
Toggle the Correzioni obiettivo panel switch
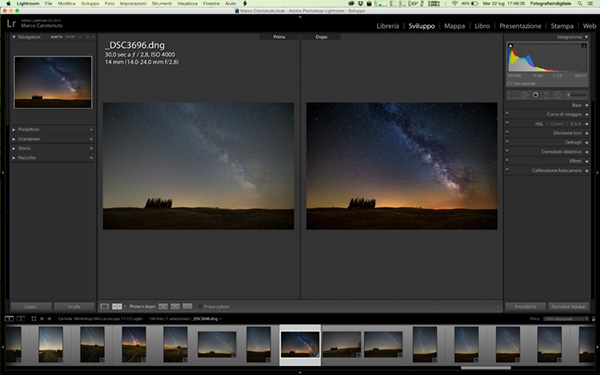507,151
